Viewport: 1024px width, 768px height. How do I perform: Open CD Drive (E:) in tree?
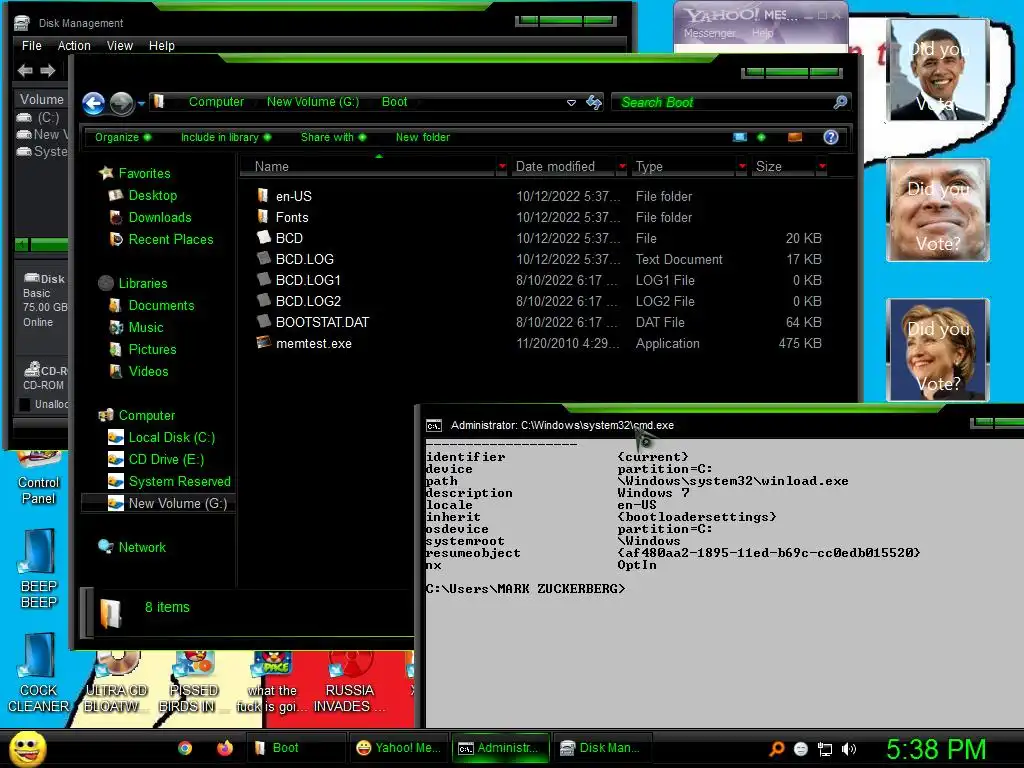[x=166, y=459]
